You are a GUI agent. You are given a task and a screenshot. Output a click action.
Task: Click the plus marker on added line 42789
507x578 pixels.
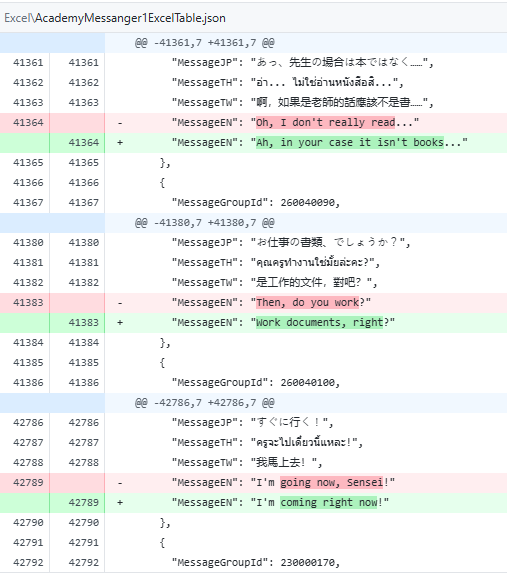point(120,502)
